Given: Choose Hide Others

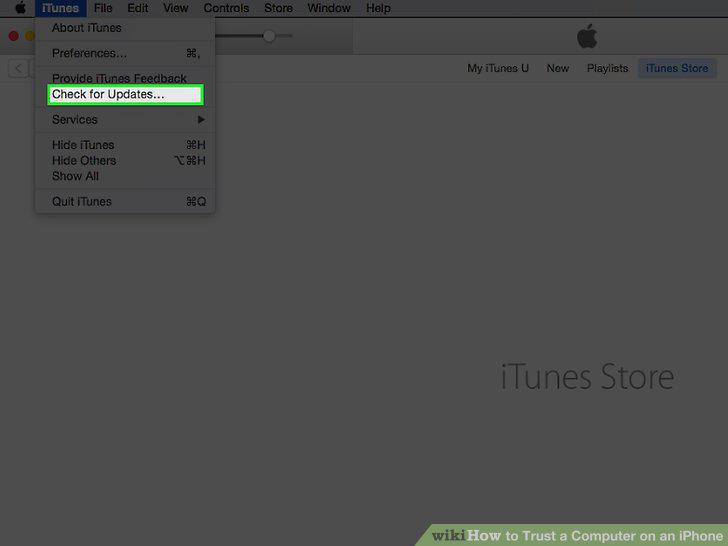Looking at the screenshot, I should (125, 161).
